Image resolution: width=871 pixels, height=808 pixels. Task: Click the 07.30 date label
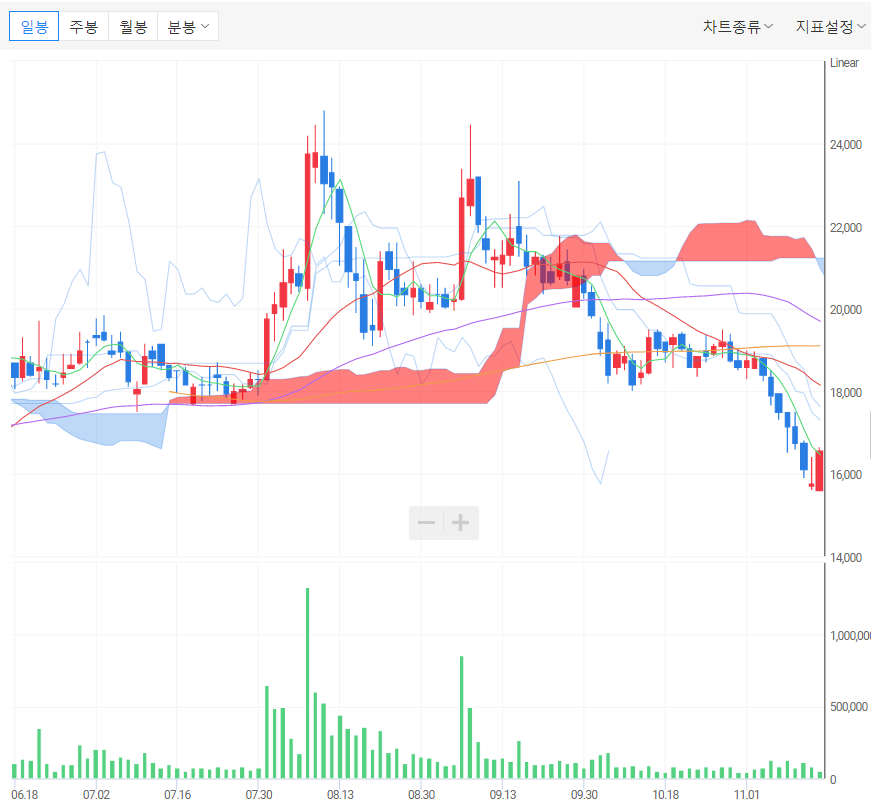259,795
